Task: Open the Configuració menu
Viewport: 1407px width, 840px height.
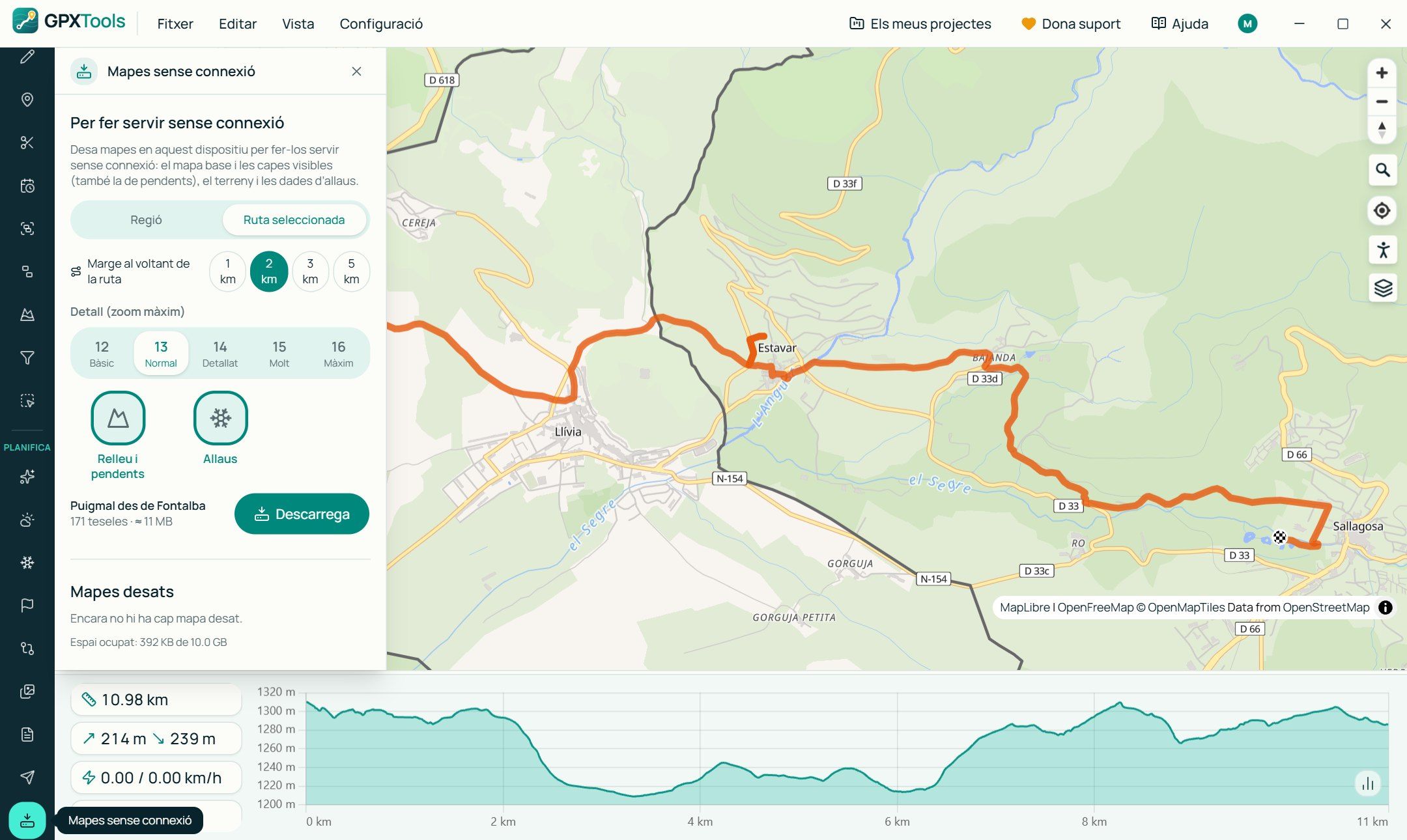Action: click(x=381, y=24)
